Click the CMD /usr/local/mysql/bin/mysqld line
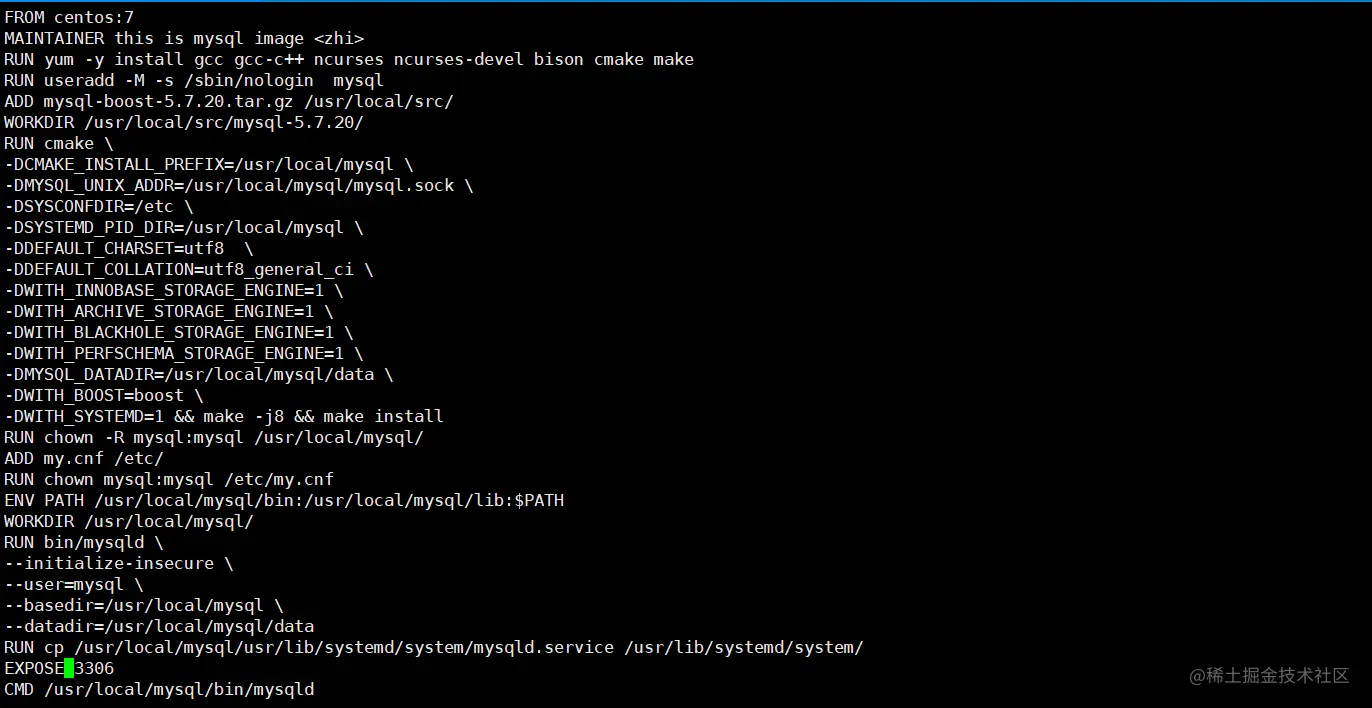 point(159,690)
